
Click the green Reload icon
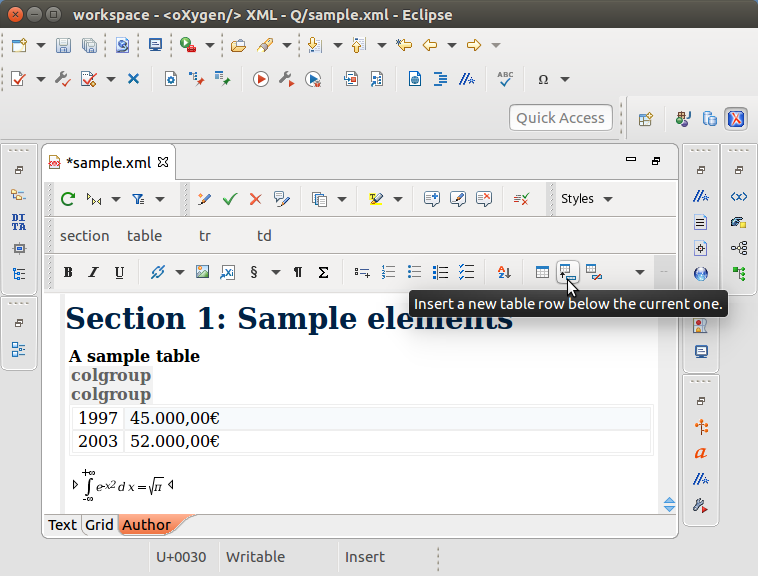pos(68,199)
